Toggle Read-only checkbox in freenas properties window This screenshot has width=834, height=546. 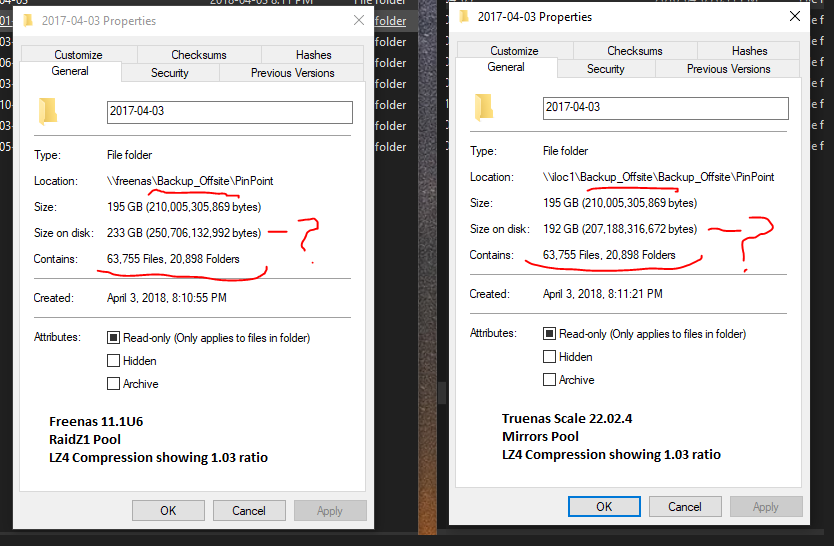tap(113, 338)
